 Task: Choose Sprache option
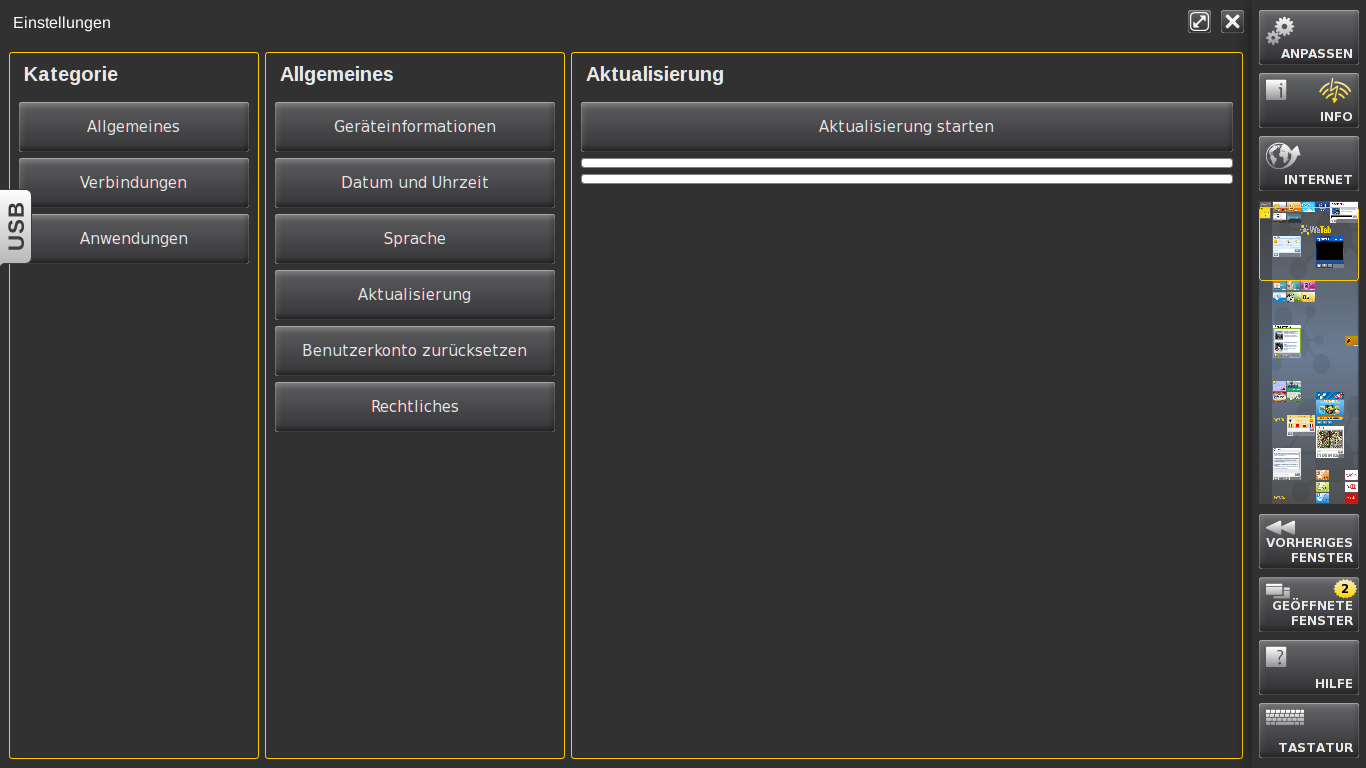coord(414,239)
